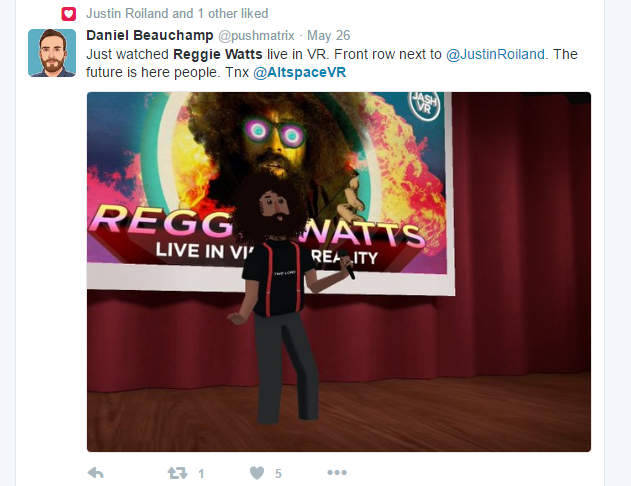This screenshot has height=486, width=631.
Task: Visit the @pushmatrix handle
Action: [256, 35]
